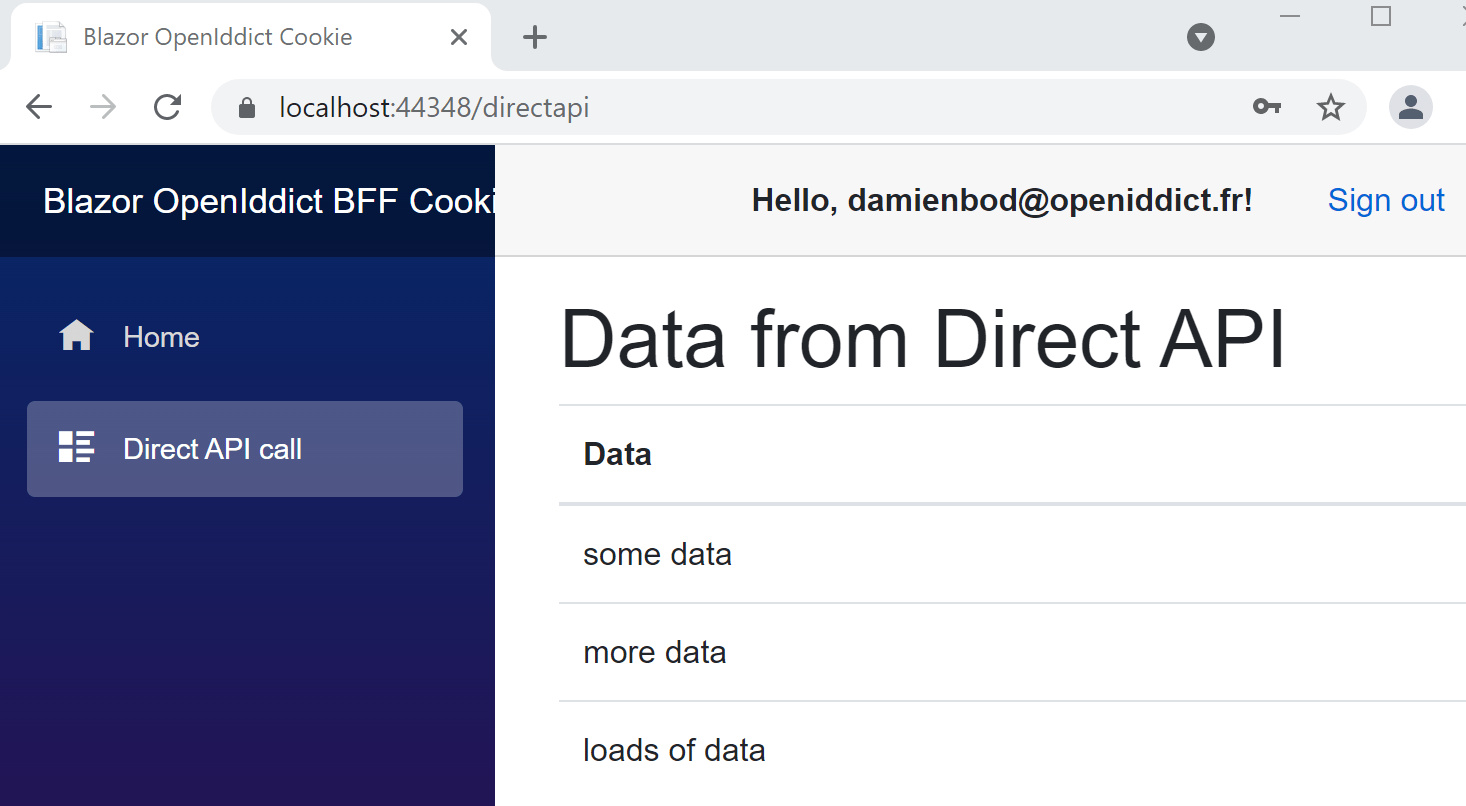Click the padlock site info icon
The height and width of the screenshot is (806, 1466).
coord(247,108)
